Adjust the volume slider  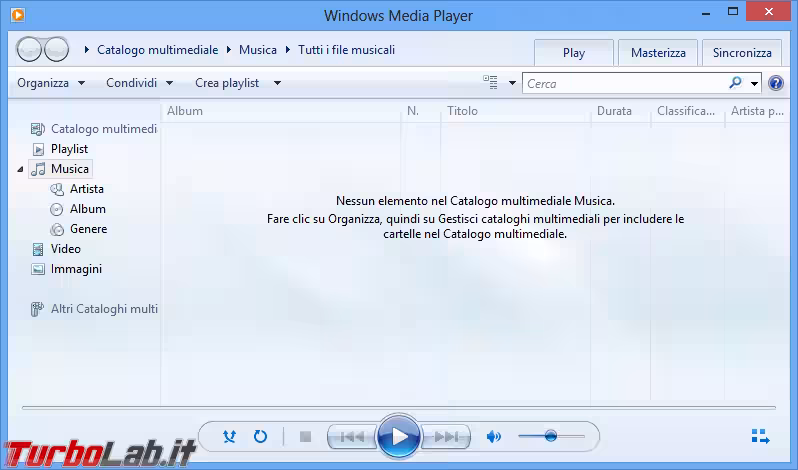tap(551, 436)
